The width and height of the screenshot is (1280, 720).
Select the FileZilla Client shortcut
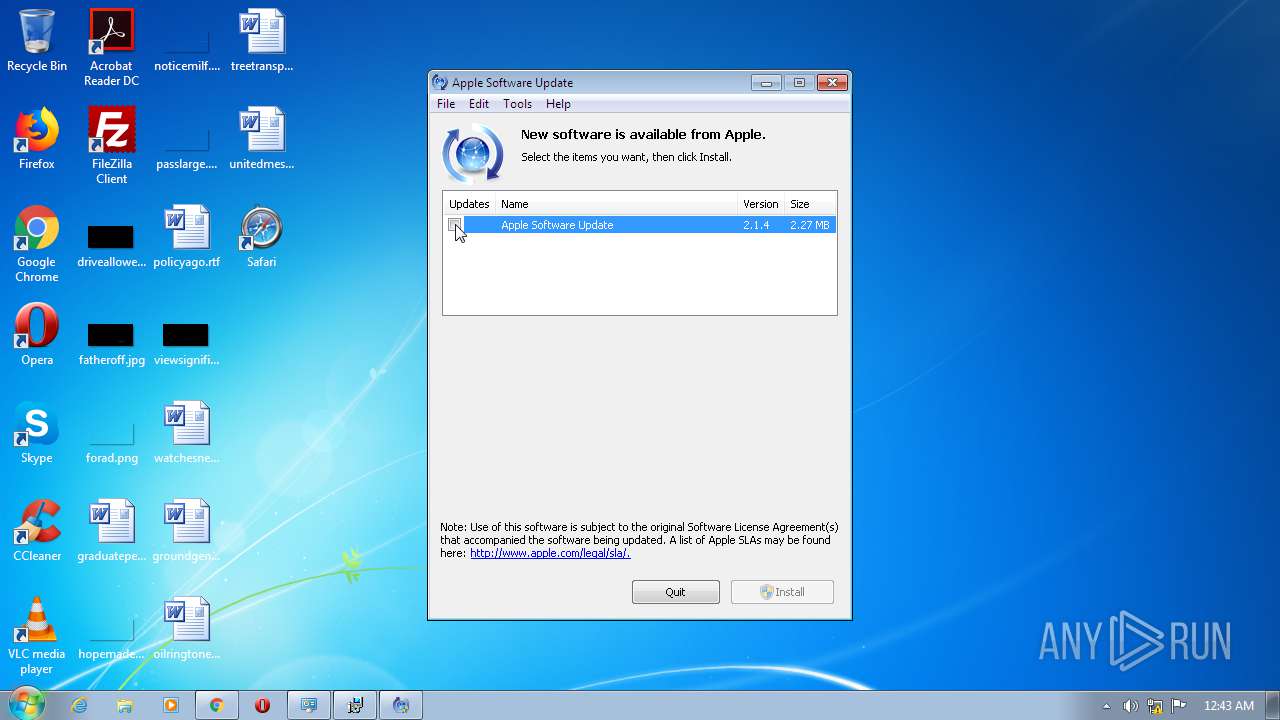coord(111,145)
